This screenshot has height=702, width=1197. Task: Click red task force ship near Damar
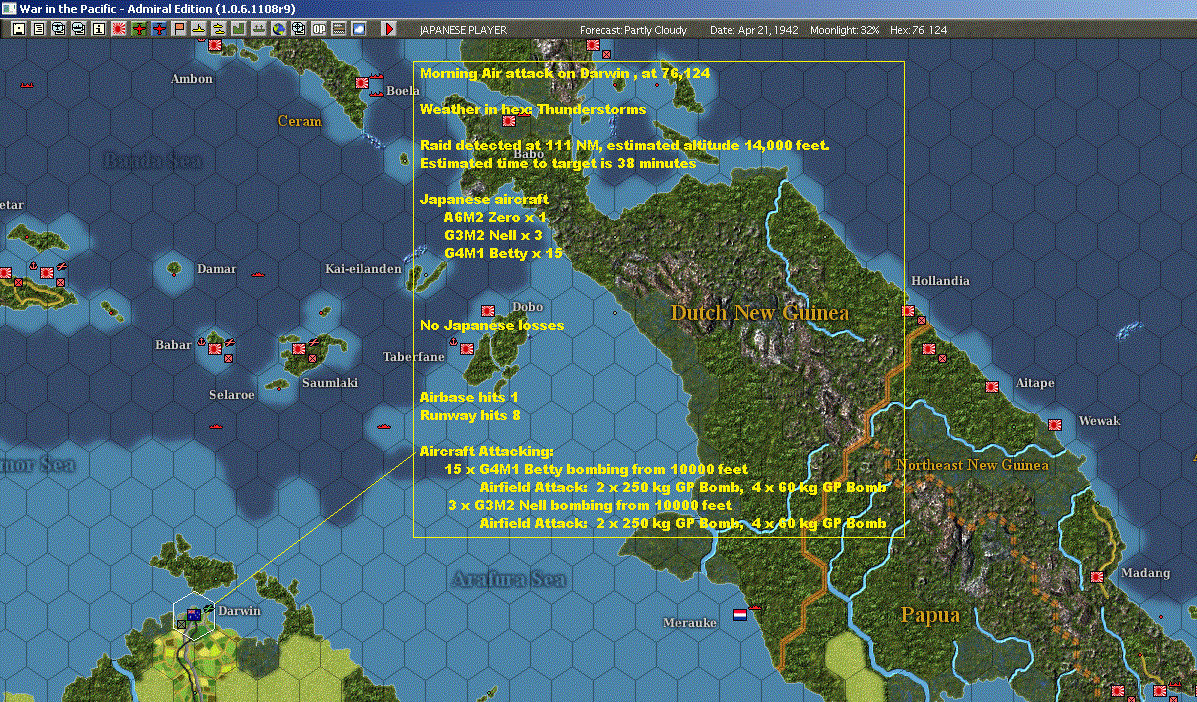click(258, 273)
